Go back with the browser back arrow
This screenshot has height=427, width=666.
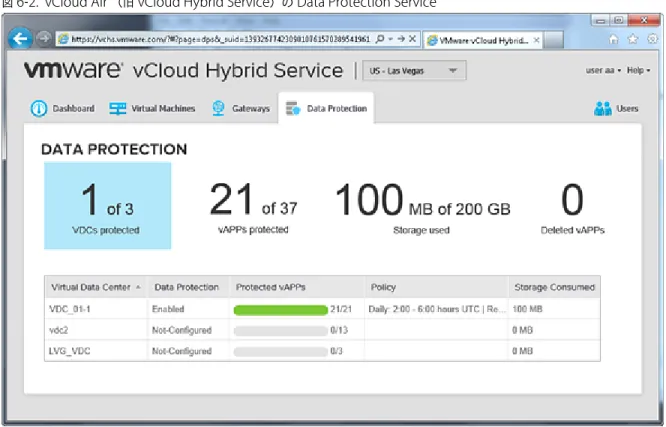[20, 39]
